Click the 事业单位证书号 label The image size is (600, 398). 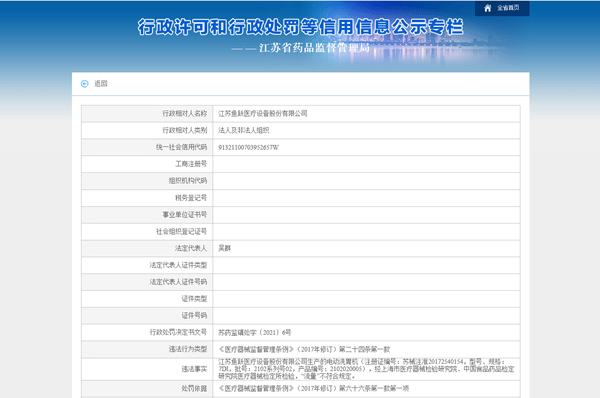coord(185,215)
